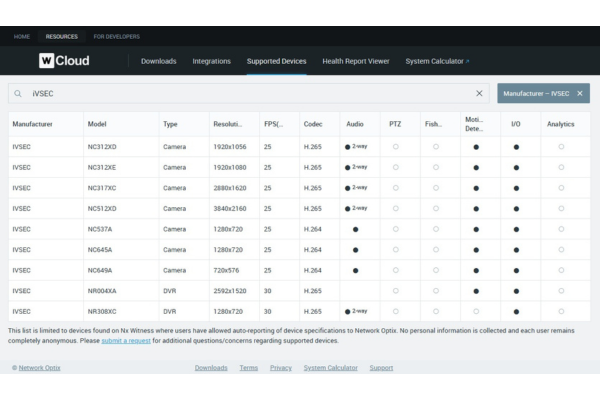Select the Supported Devices tab

tap(276, 61)
